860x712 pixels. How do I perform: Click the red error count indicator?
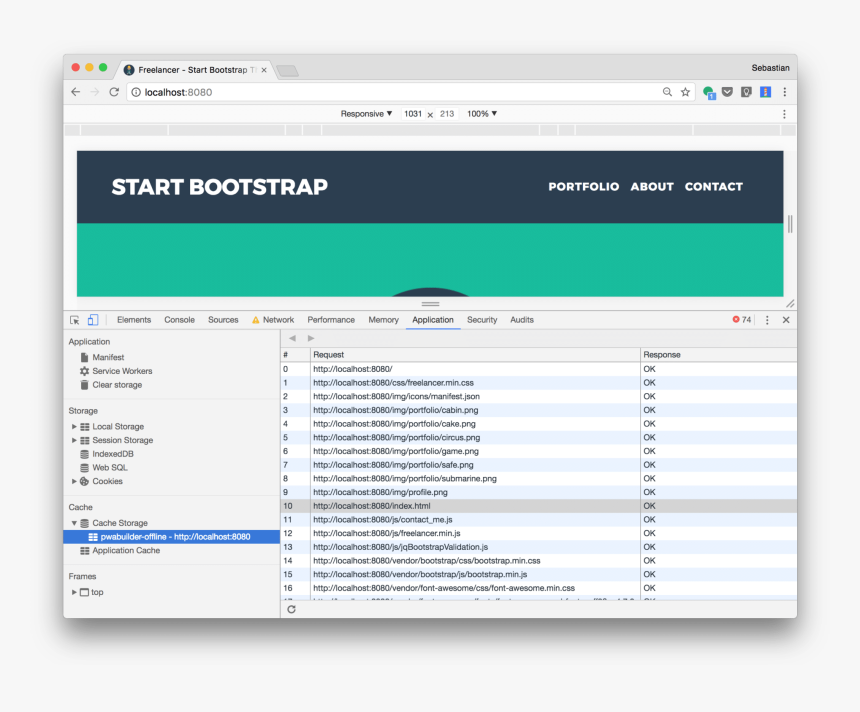[x=741, y=320]
